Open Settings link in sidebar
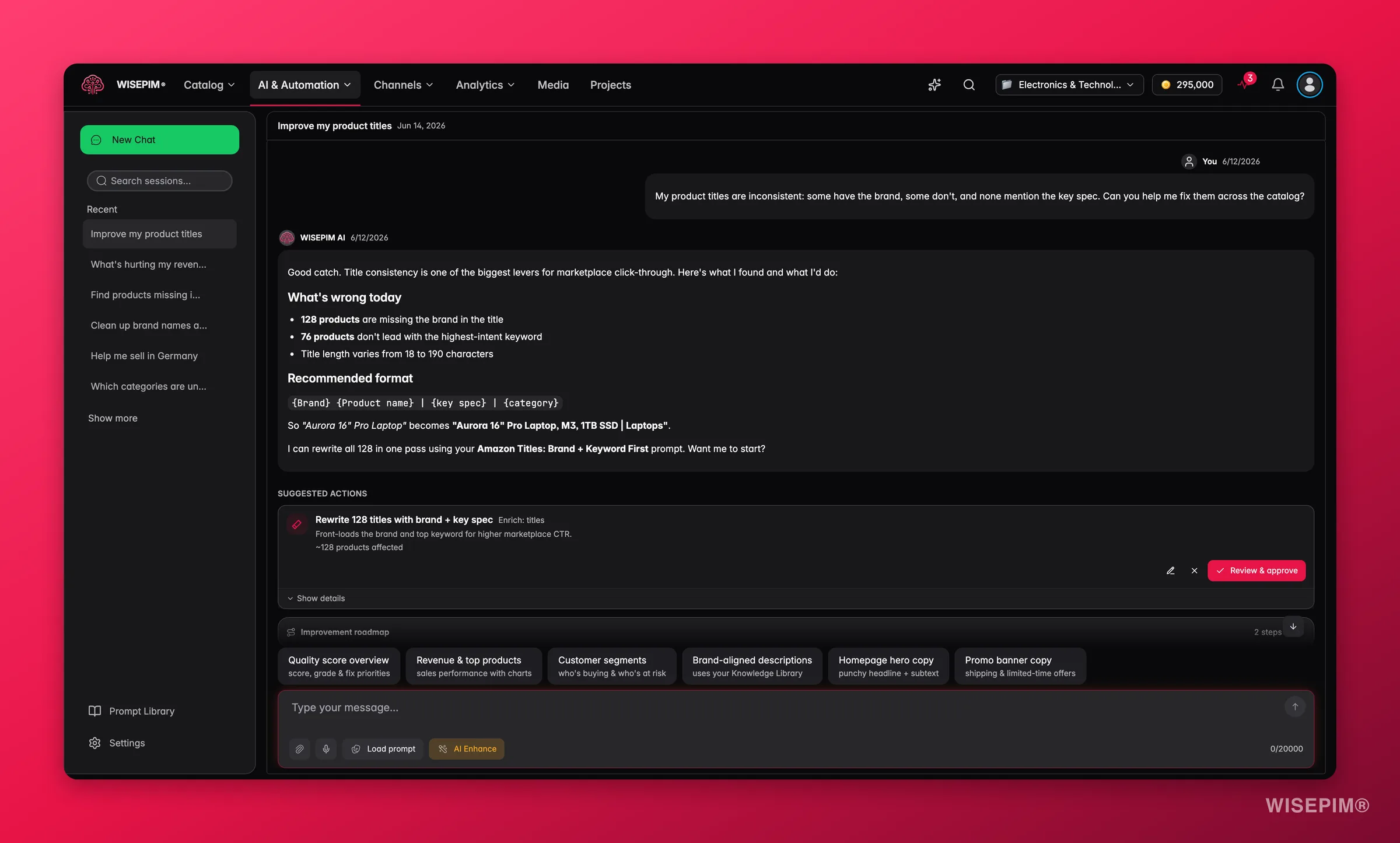The width and height of the screenshot is (1400, 843). pyautogui.click(x=127, y=743)
